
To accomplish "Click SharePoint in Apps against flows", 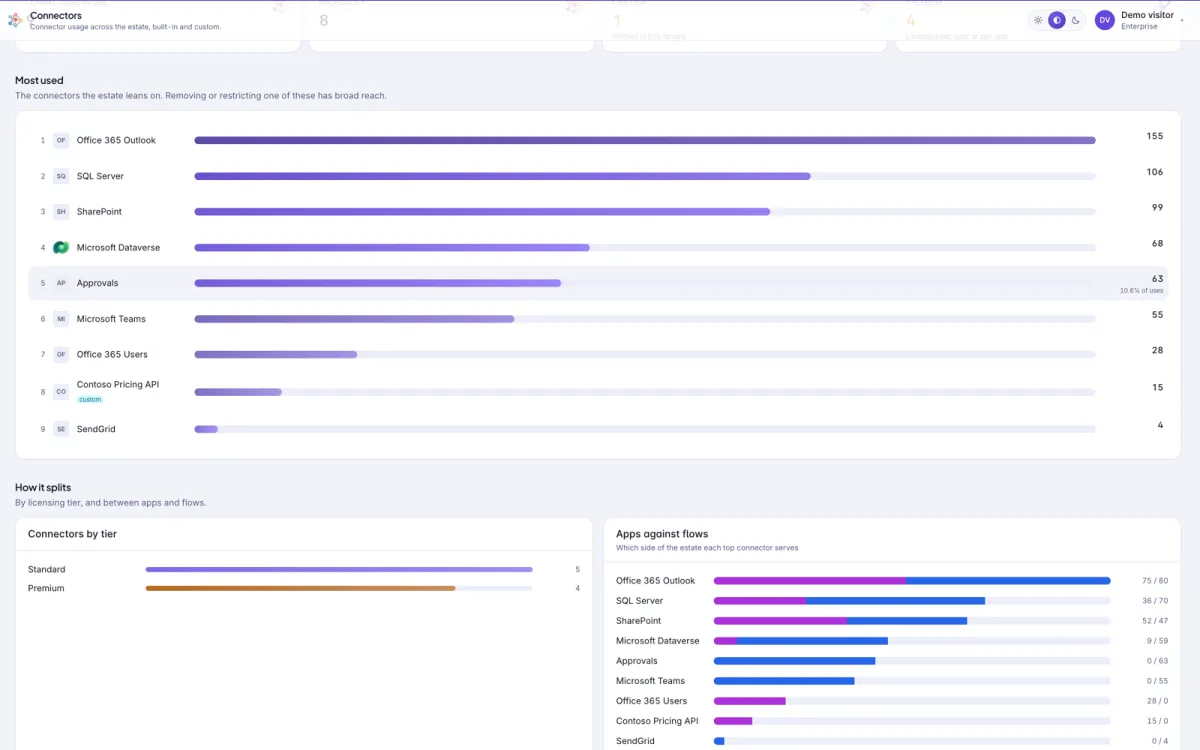I will 638,621.
